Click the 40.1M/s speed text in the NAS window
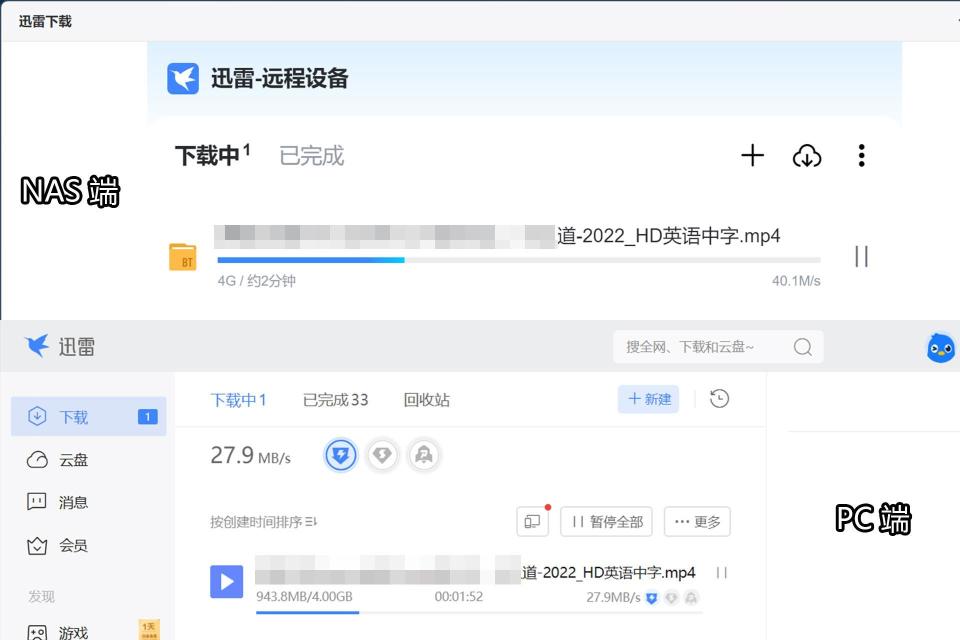 click(x=796, y=281)
